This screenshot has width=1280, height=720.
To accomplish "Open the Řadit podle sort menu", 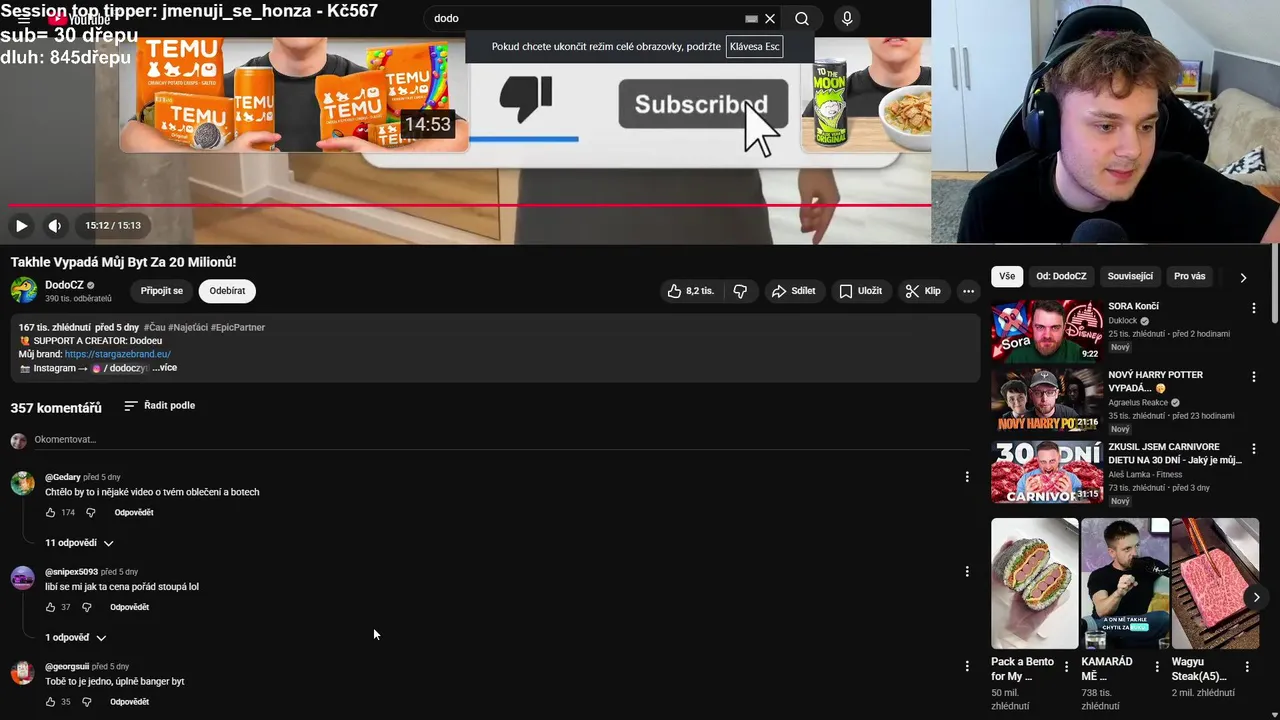I will 160,406.
